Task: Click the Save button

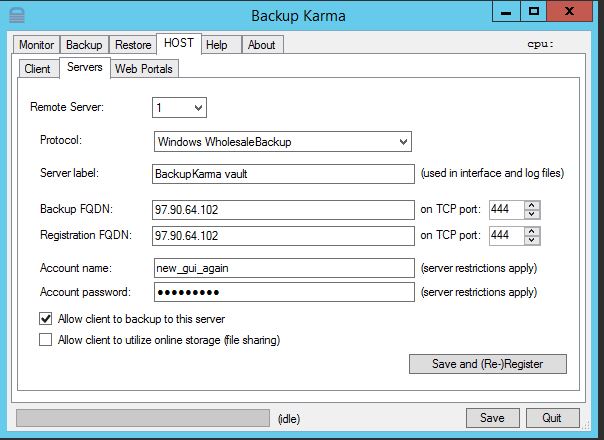Action: pos(492,418)
